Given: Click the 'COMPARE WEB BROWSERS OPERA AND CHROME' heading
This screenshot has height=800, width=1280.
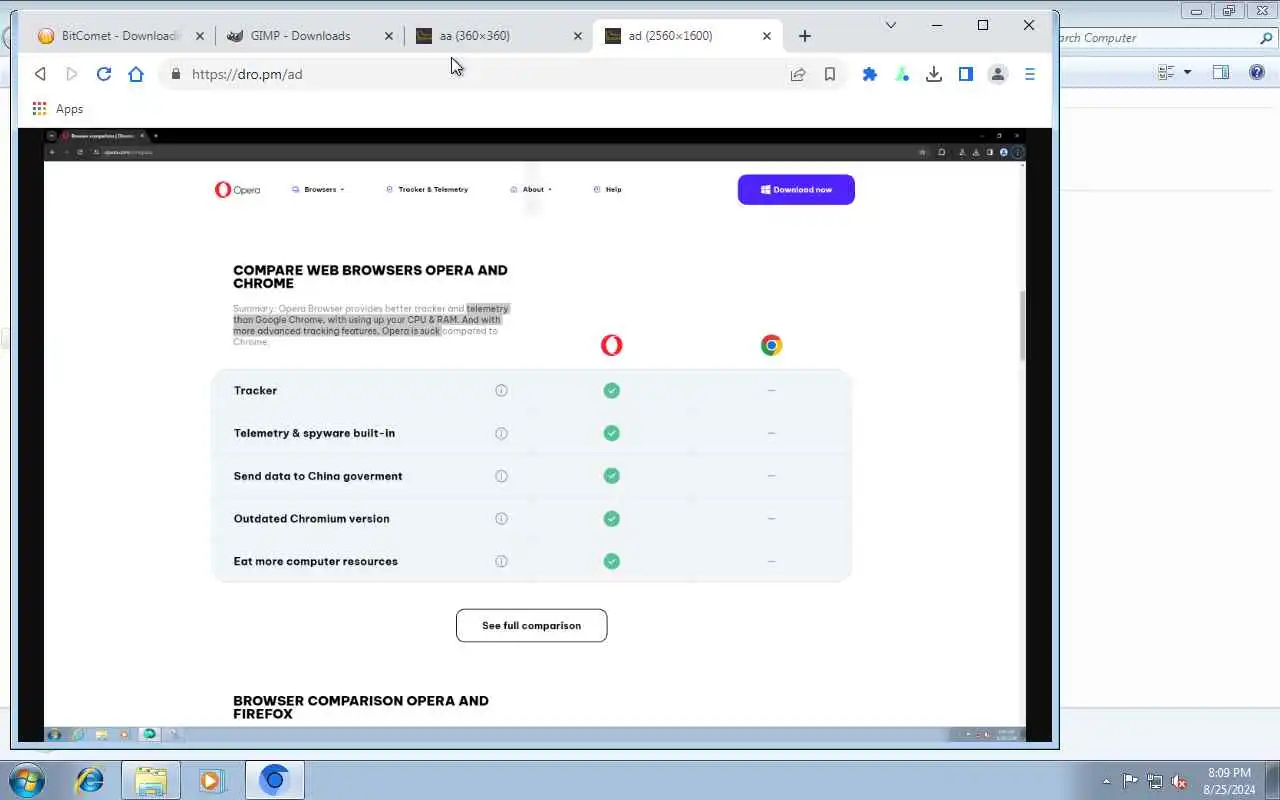Looking at the screenshot, I should pos(370,277).
